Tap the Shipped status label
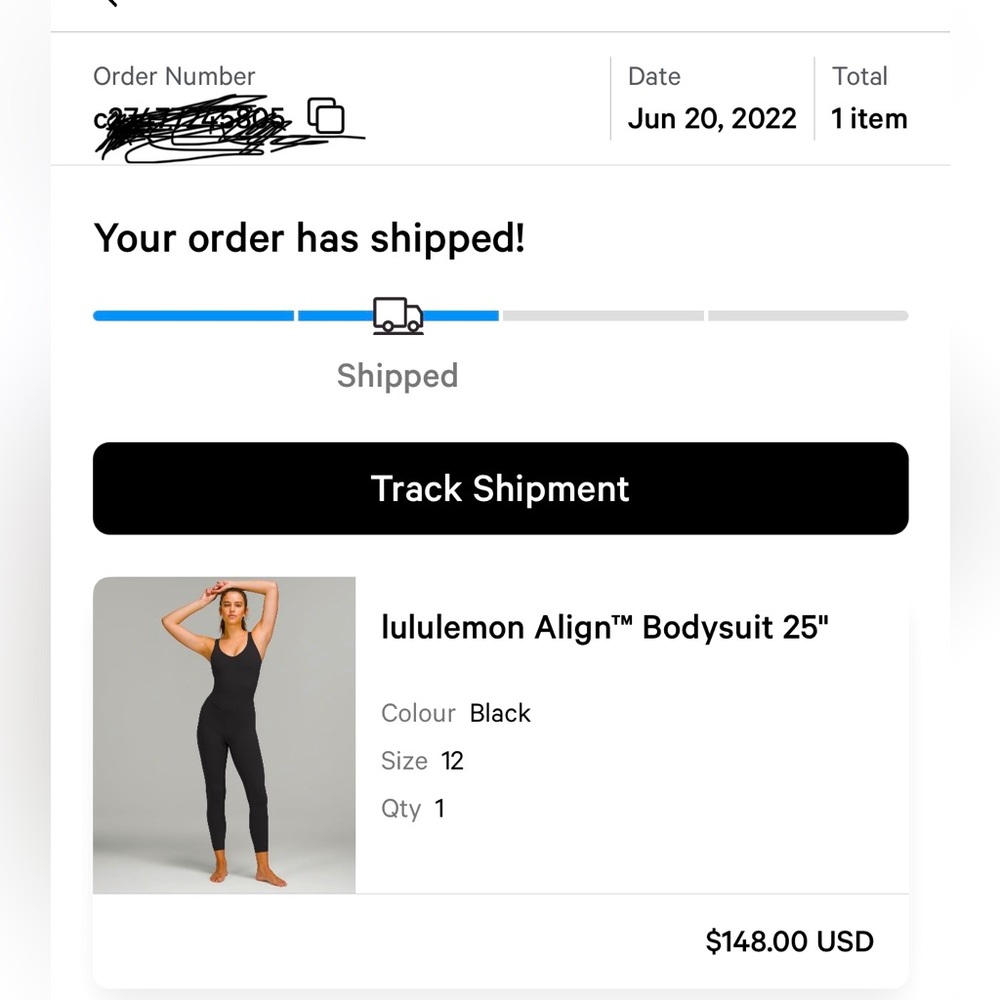The width and height of the screenshot is (1000, 1000). pyautogui.click(x=397, y=376)
